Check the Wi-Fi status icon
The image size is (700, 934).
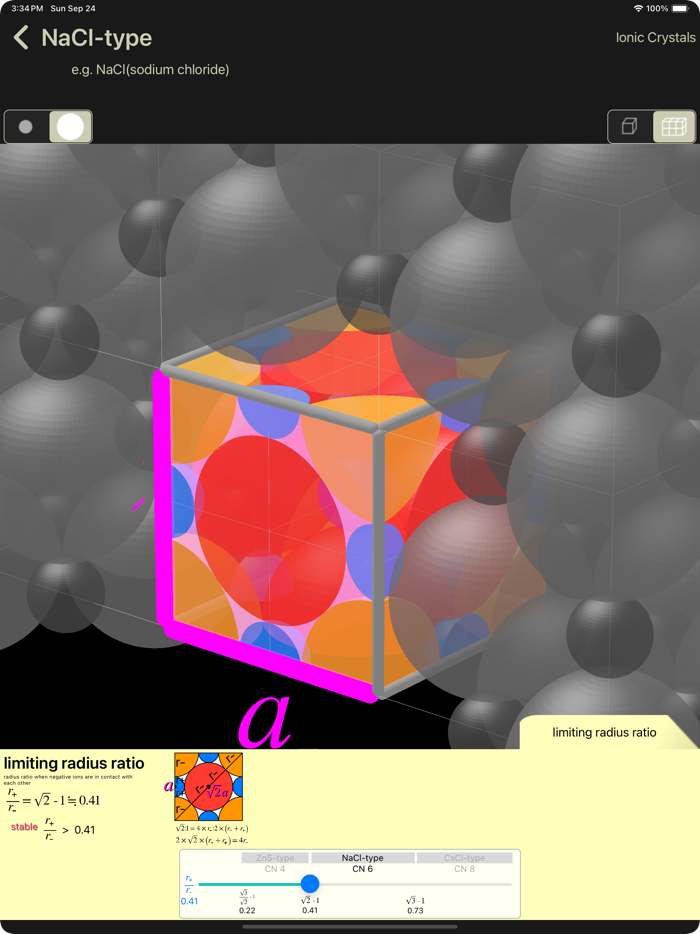638,8
